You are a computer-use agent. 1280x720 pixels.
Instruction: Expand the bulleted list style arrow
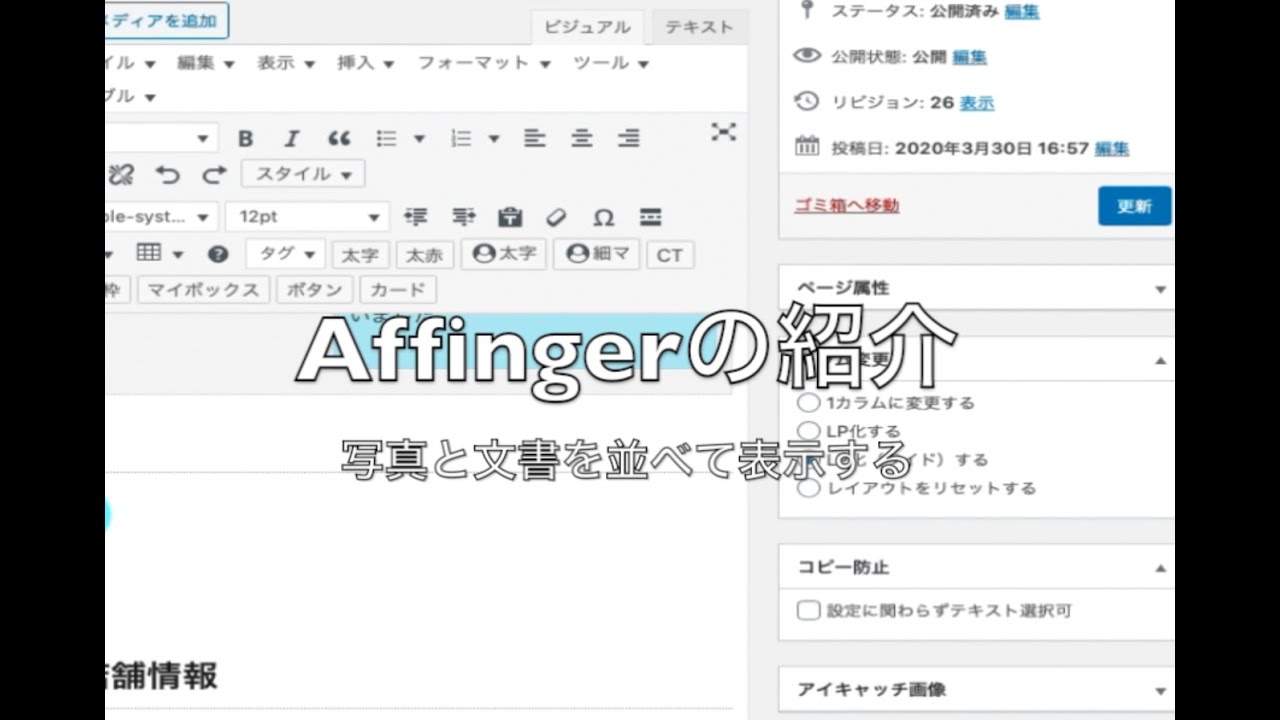click(419, 139)
